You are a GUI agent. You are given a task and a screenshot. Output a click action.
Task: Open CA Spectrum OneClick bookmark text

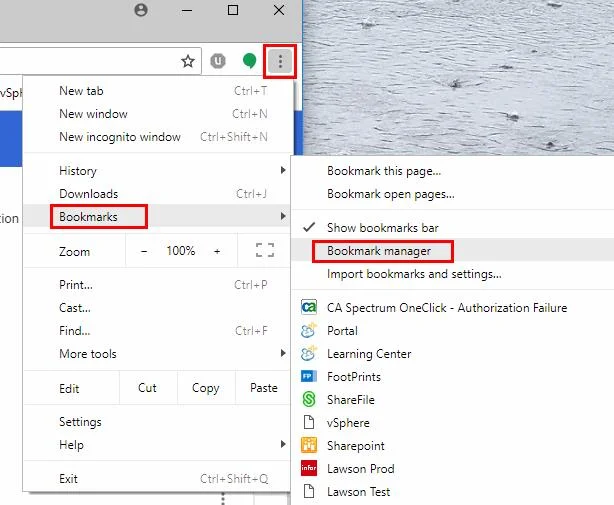point(447,308)
